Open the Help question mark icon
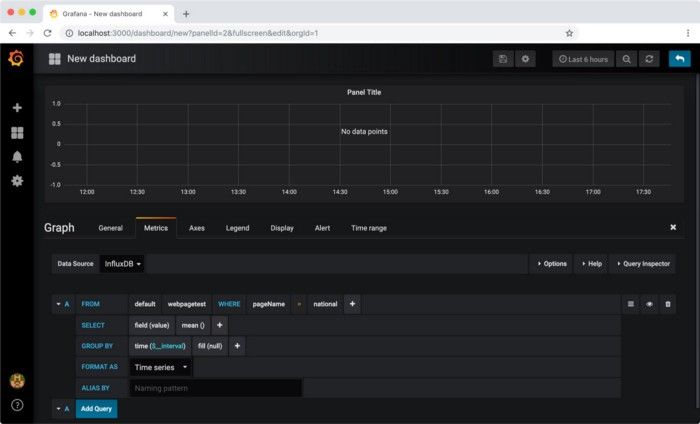 click(x=17, y=405)
